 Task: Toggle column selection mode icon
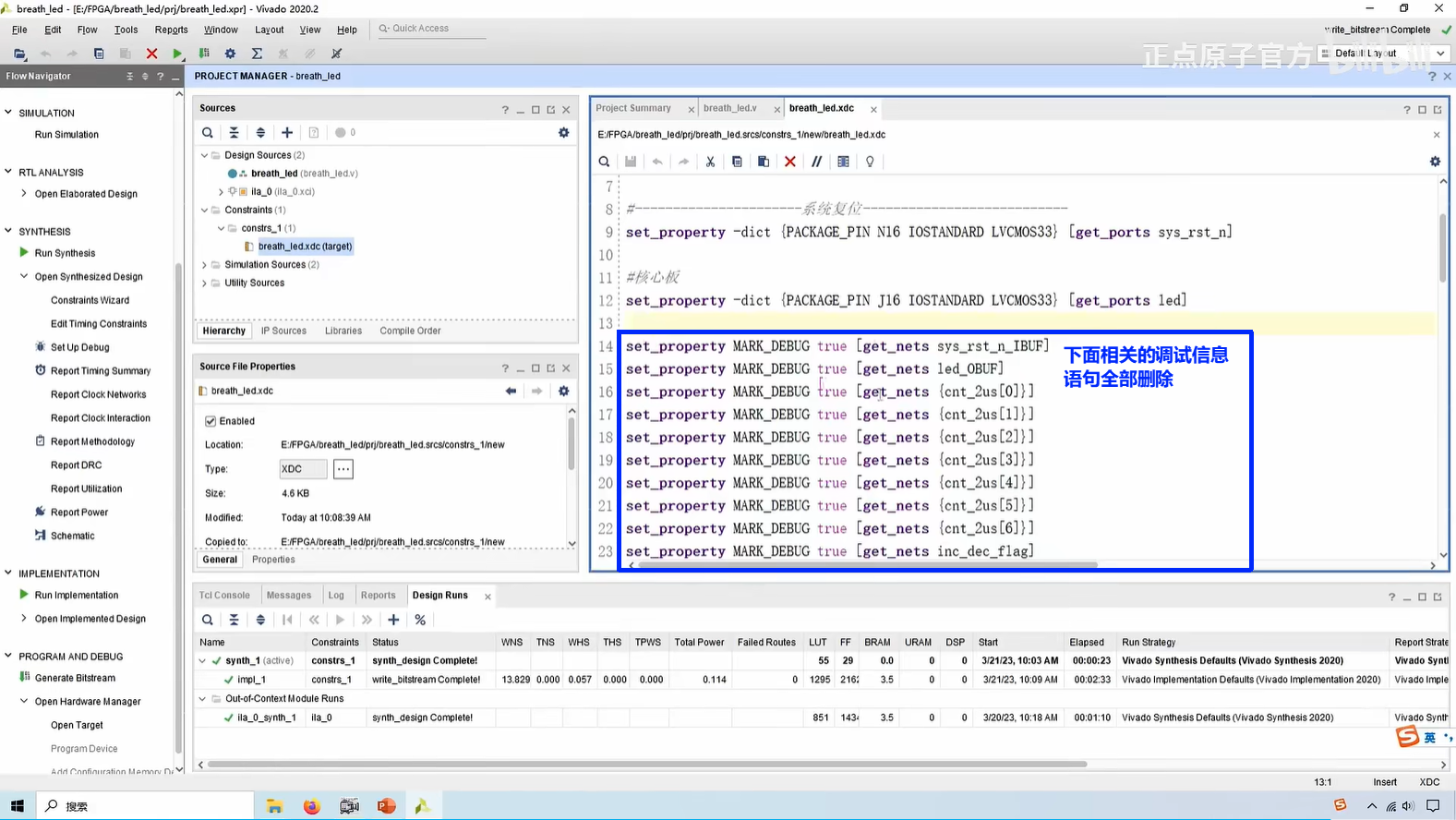[x=843, y=162]
